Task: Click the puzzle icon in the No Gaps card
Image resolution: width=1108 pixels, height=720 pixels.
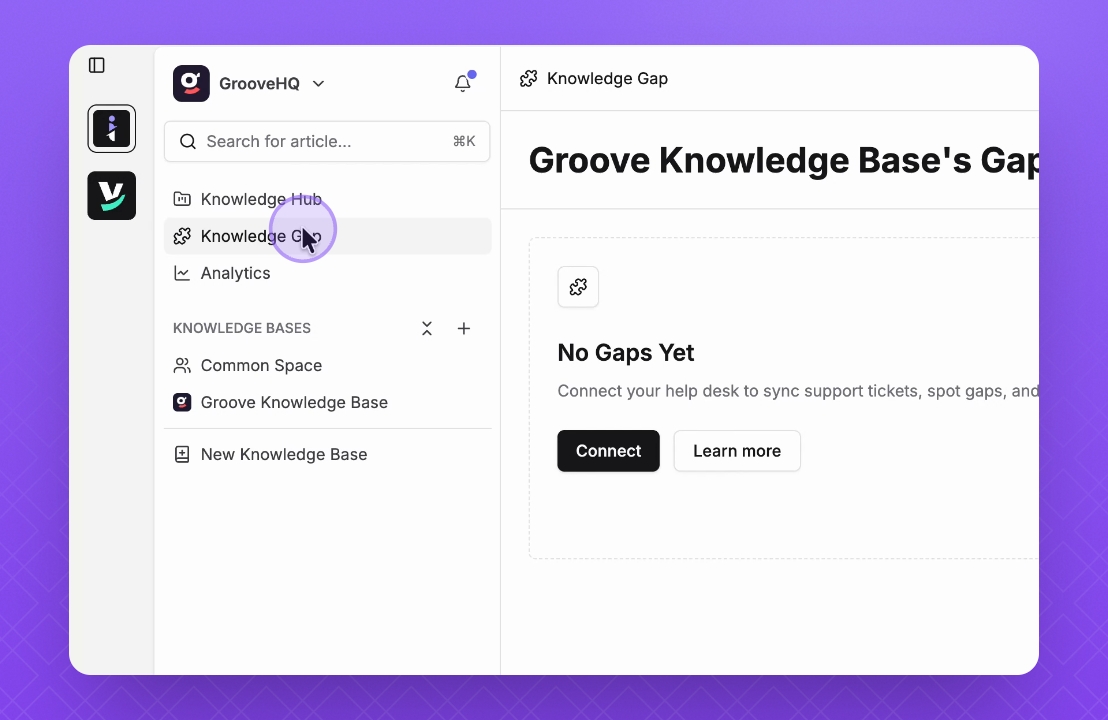Action: click(x=578, y=287)
